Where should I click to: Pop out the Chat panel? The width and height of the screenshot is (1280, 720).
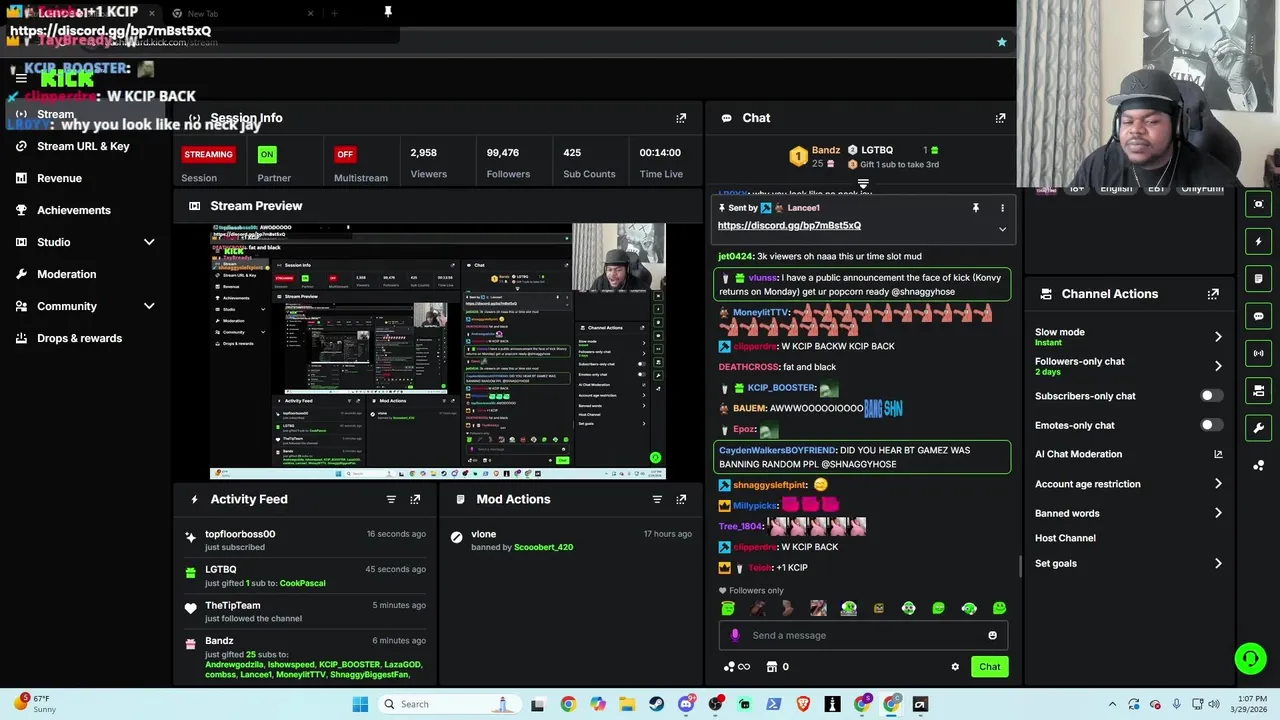tap(1000, 118)
